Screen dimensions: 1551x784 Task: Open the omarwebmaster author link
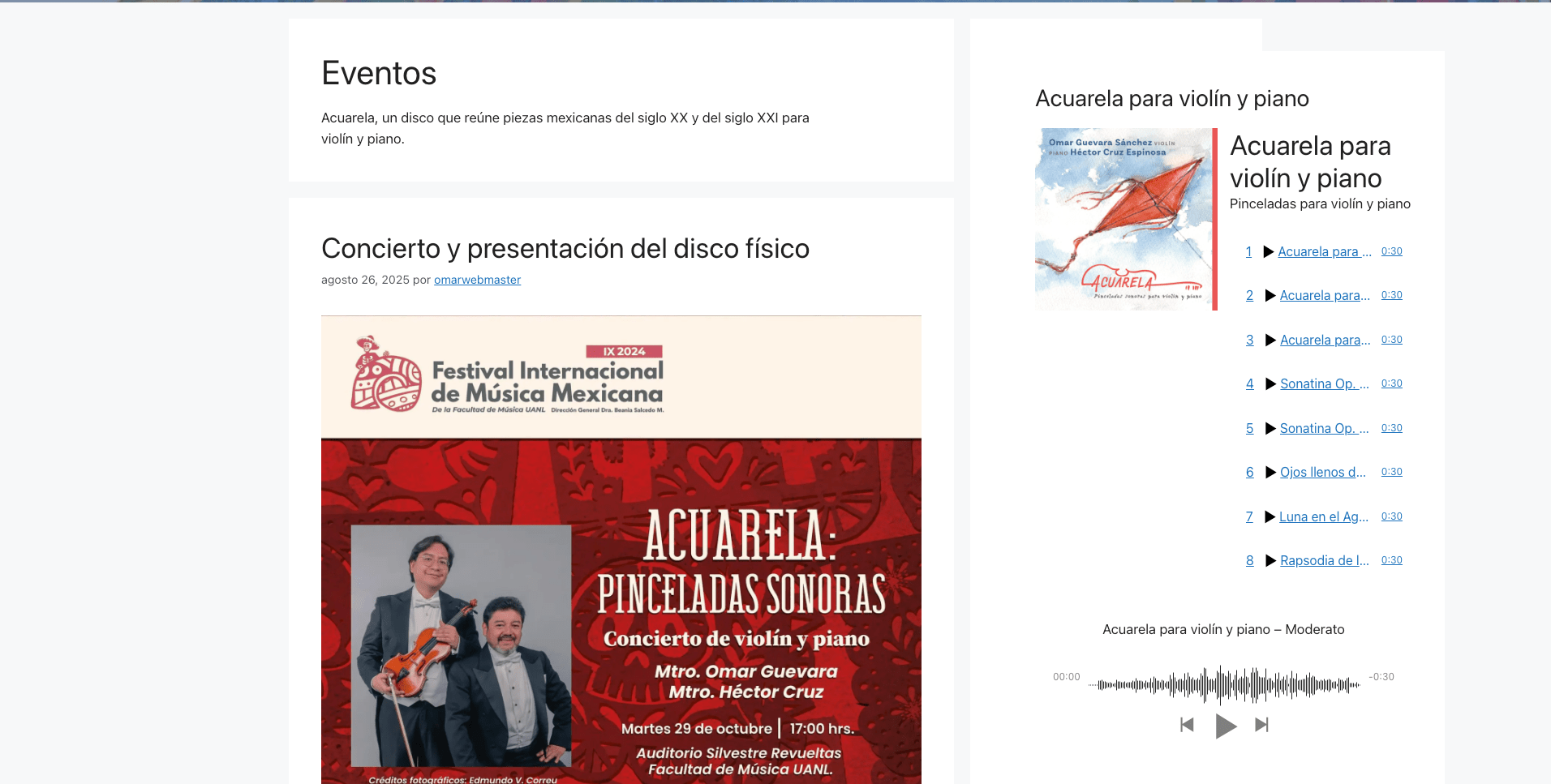(477, 280)
